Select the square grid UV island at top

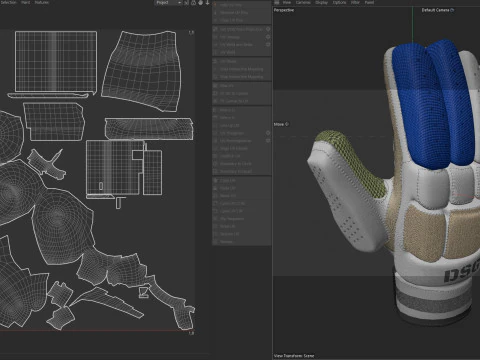coord(56,61)
